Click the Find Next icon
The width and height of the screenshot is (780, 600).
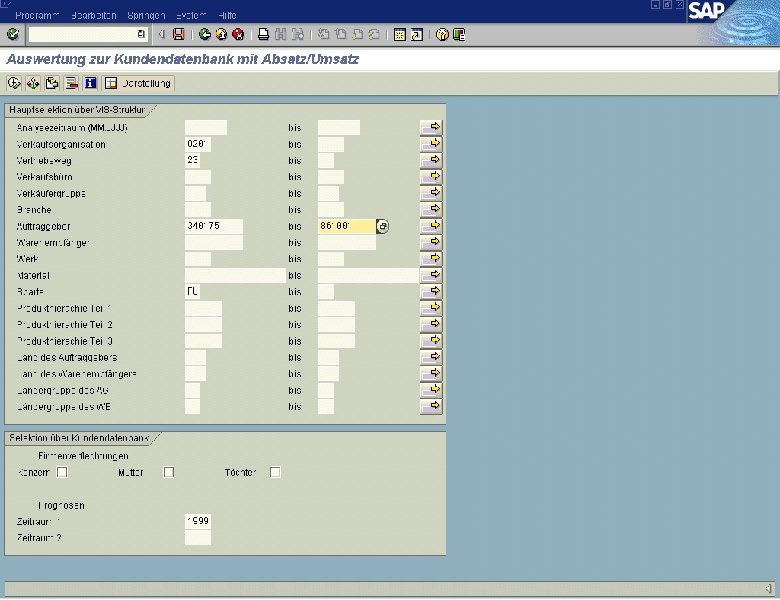click(x=297, y=34)
